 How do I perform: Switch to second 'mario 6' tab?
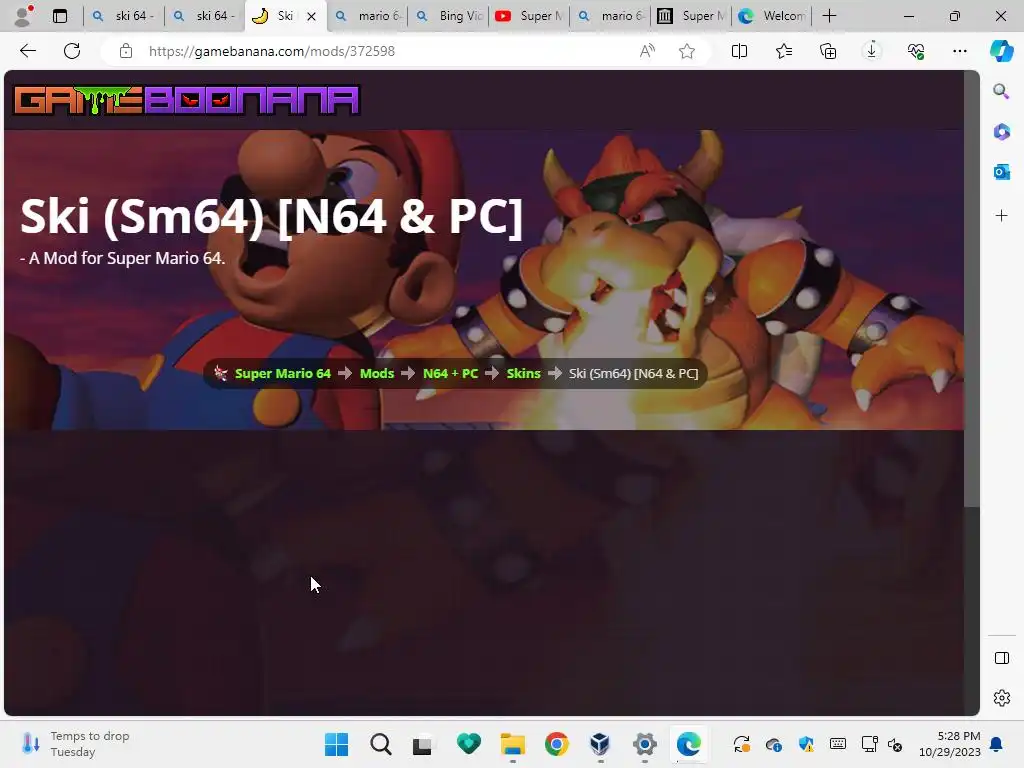610,16
